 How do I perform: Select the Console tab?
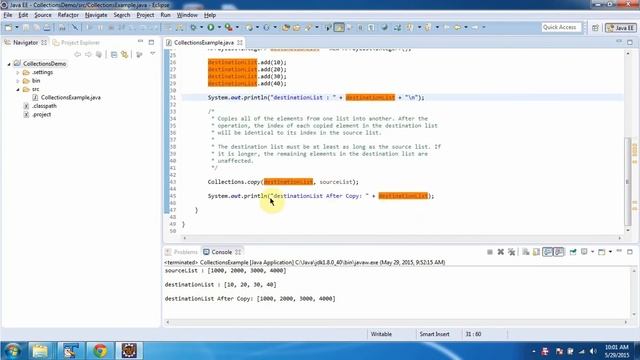222,252
